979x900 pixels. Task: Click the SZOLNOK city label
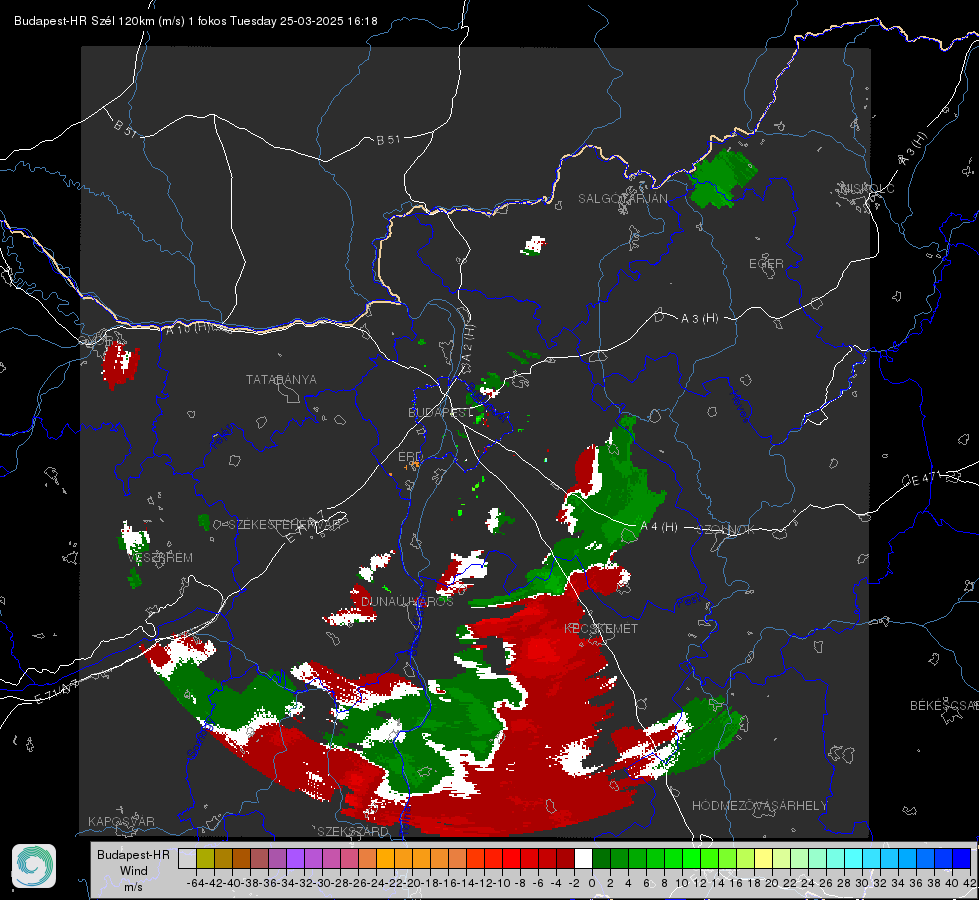[727, 530]
